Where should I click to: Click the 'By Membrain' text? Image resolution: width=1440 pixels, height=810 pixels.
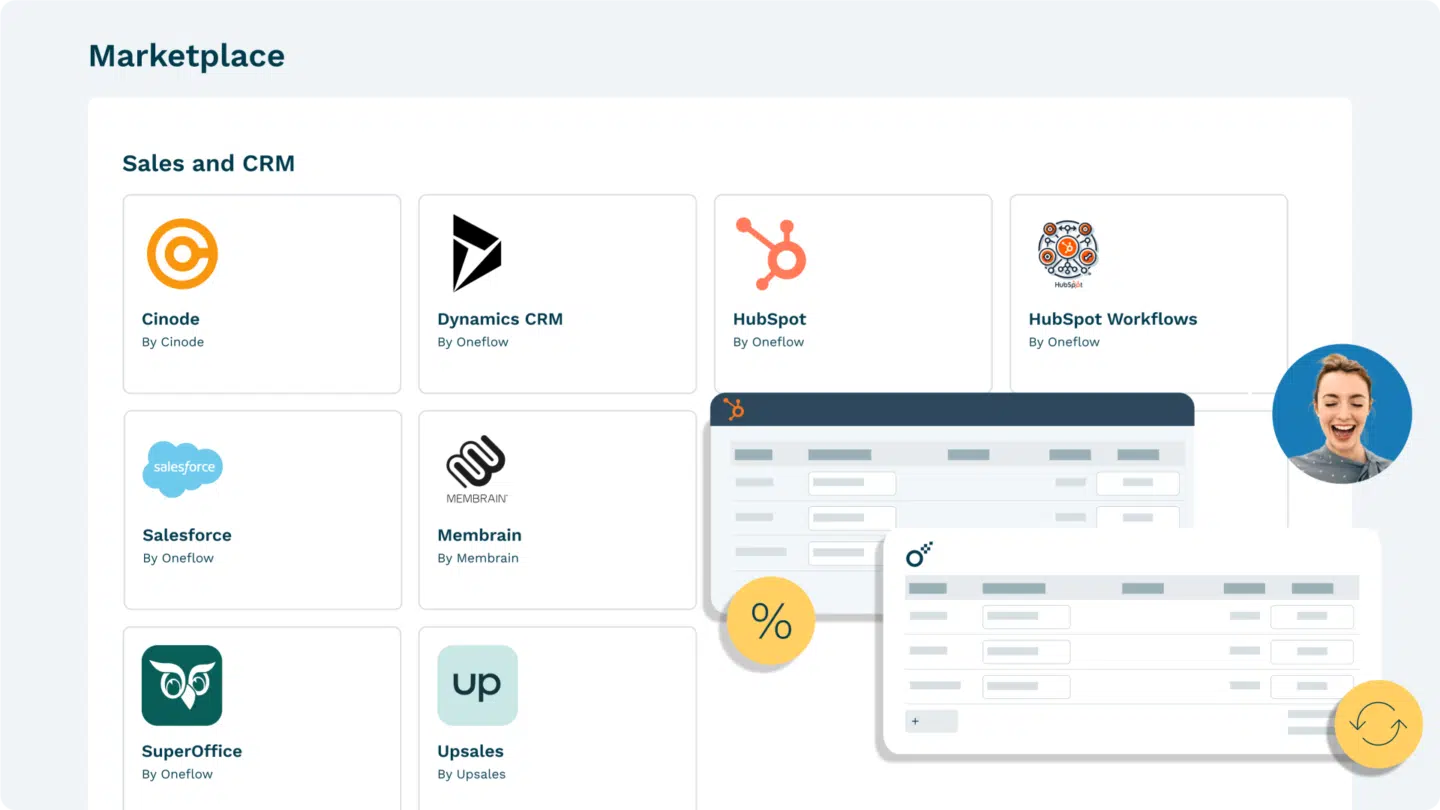478,558
